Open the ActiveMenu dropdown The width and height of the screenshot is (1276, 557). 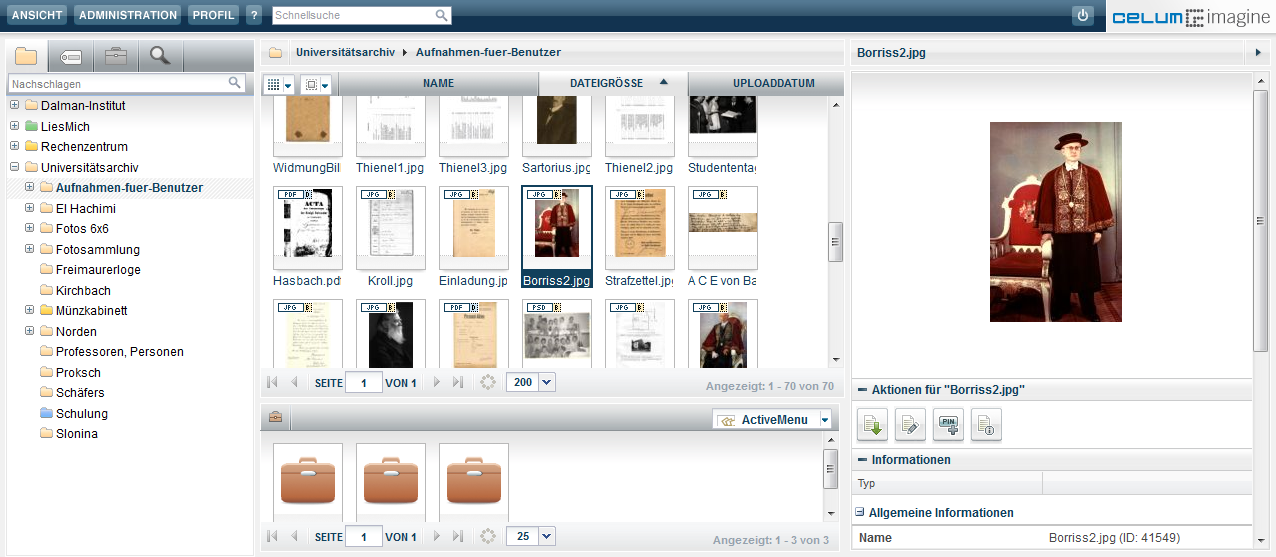click(825, 420)
